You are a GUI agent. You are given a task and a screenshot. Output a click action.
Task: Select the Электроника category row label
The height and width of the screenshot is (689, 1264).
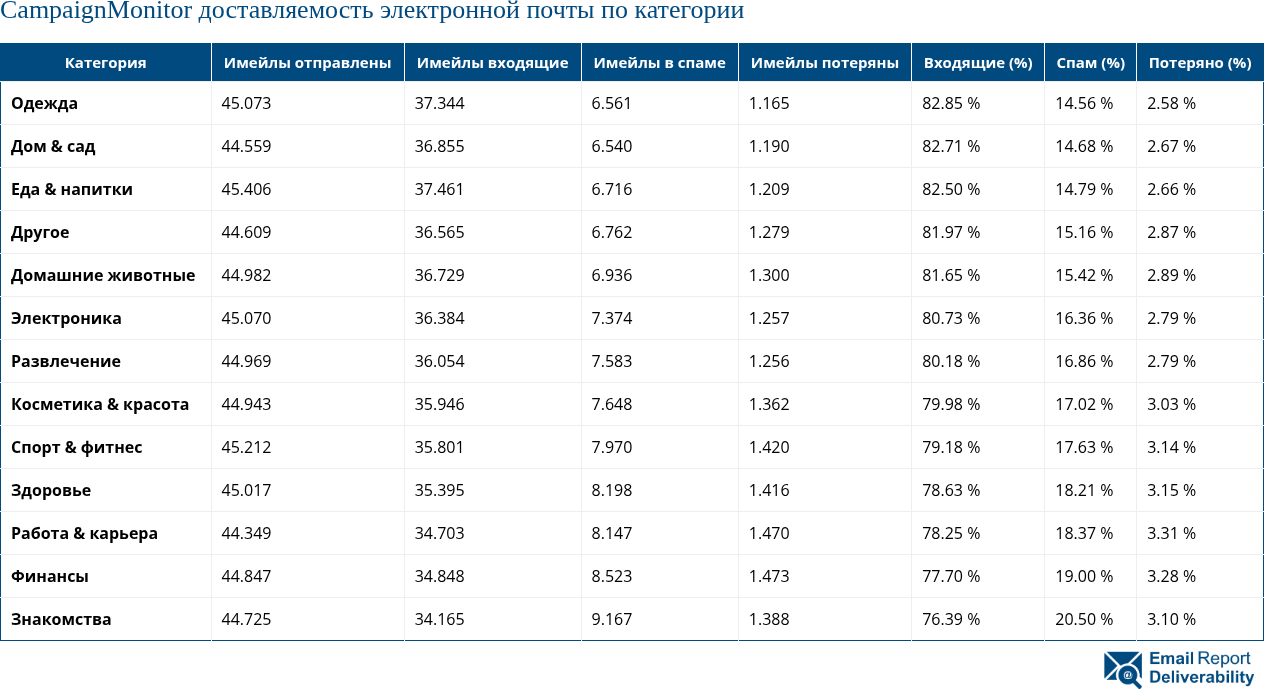pyautogui.click(x=63, y=318)
